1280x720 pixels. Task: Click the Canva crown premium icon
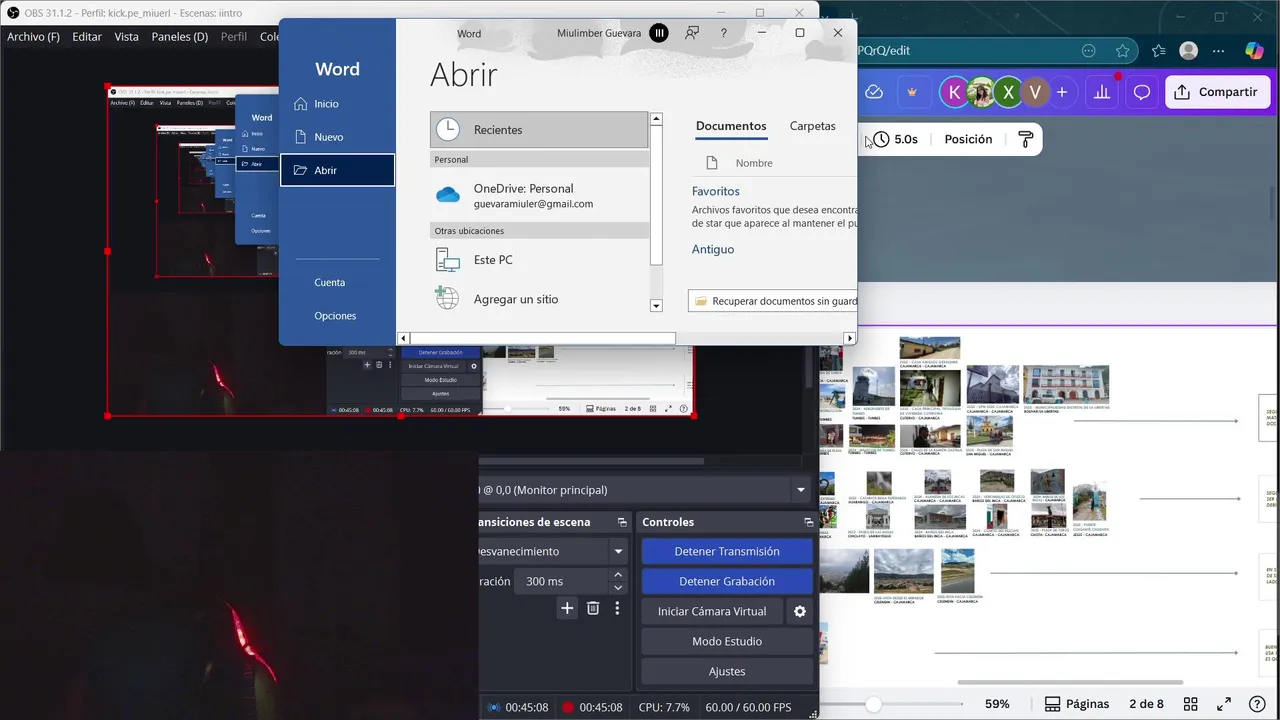pos(912,92)
